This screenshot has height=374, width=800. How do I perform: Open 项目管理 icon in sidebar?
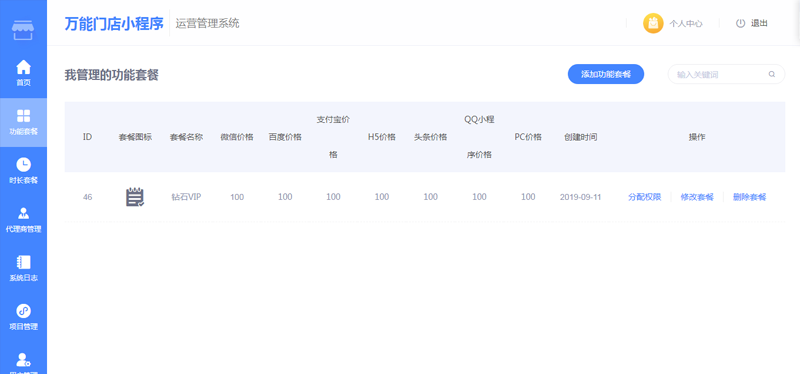[x=23, y=311]
